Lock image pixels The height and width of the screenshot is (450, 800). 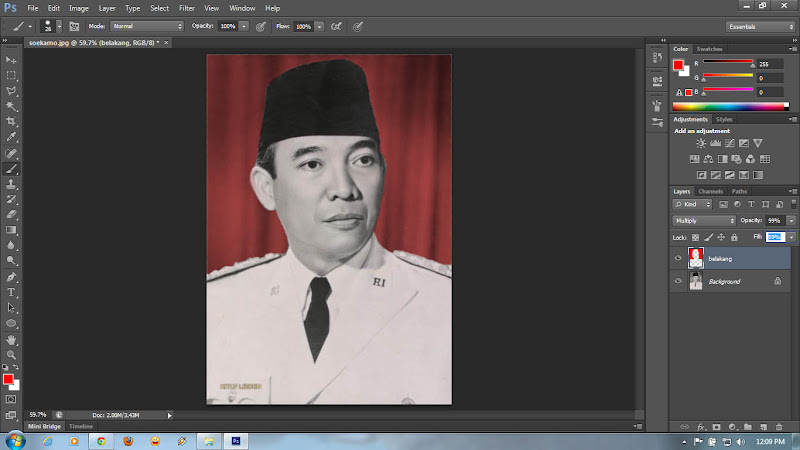(x=709, y=237)
